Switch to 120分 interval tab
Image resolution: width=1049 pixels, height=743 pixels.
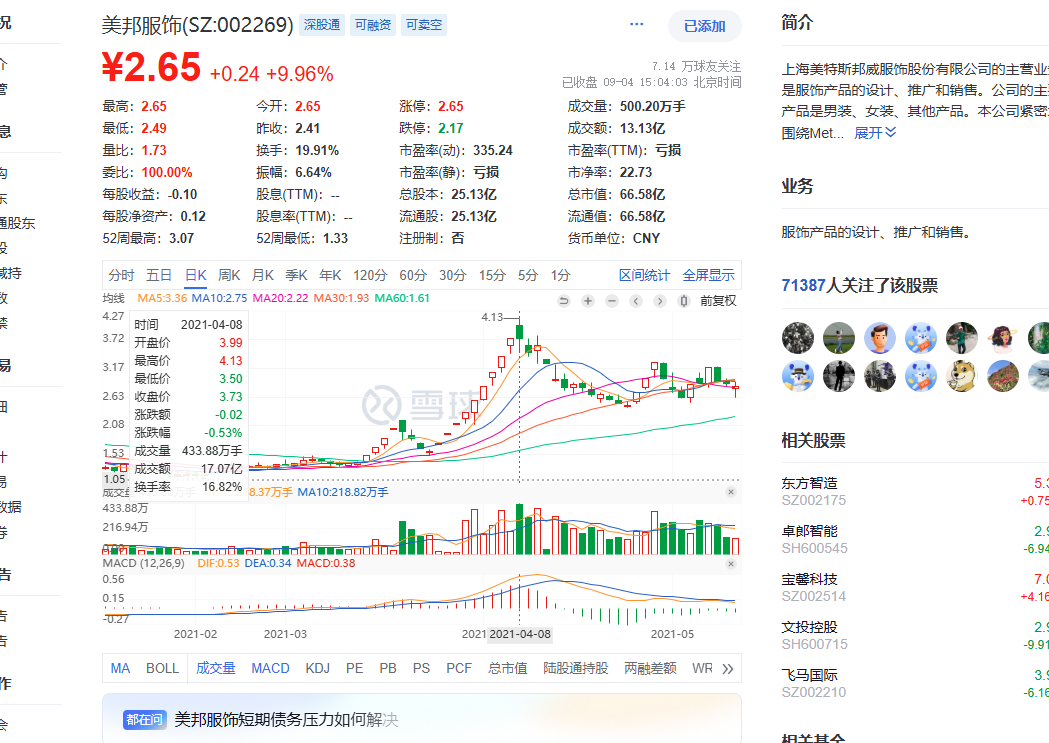pyautogui.click(x=371, y=276)
